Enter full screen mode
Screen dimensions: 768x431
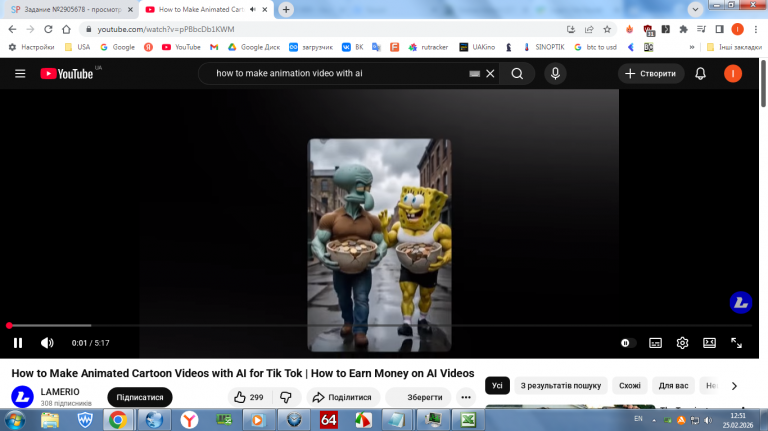click(x=736, y=343)
